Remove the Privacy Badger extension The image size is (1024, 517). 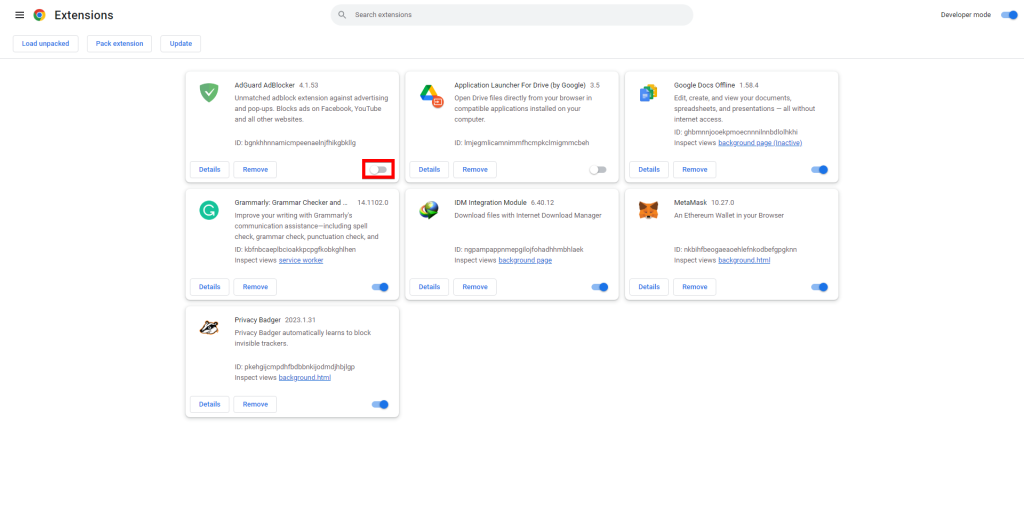pos(255,405)
